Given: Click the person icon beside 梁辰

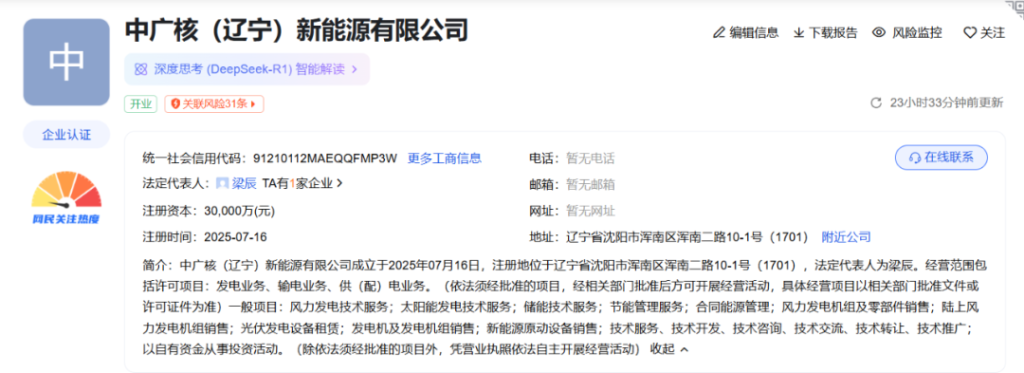Looking at the screenshot, I should tap(222, 184).
